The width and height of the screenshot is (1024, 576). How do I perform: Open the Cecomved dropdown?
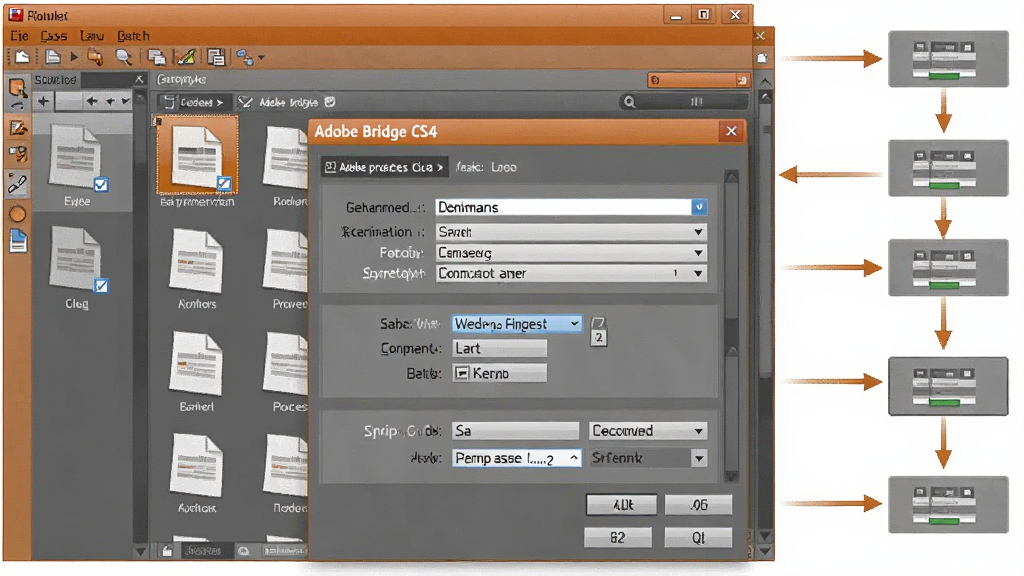(x=699, y=431)
